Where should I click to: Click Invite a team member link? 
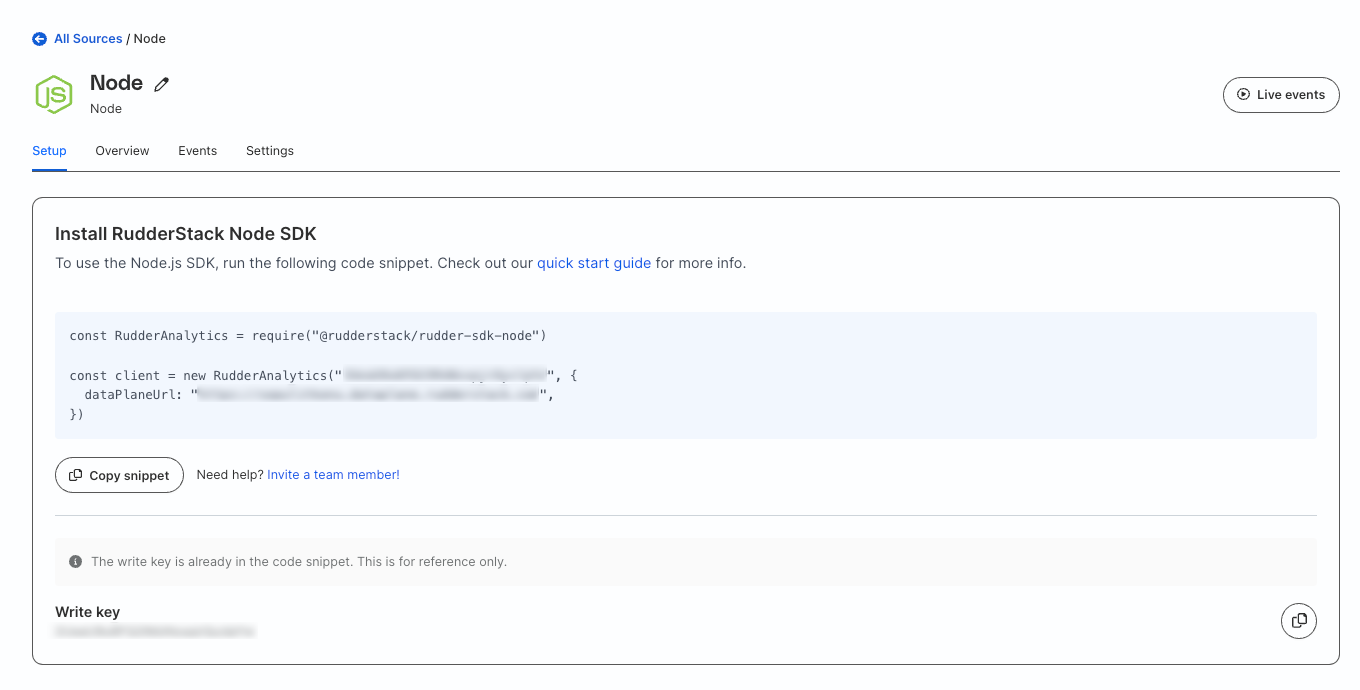(x=333, y=475)
